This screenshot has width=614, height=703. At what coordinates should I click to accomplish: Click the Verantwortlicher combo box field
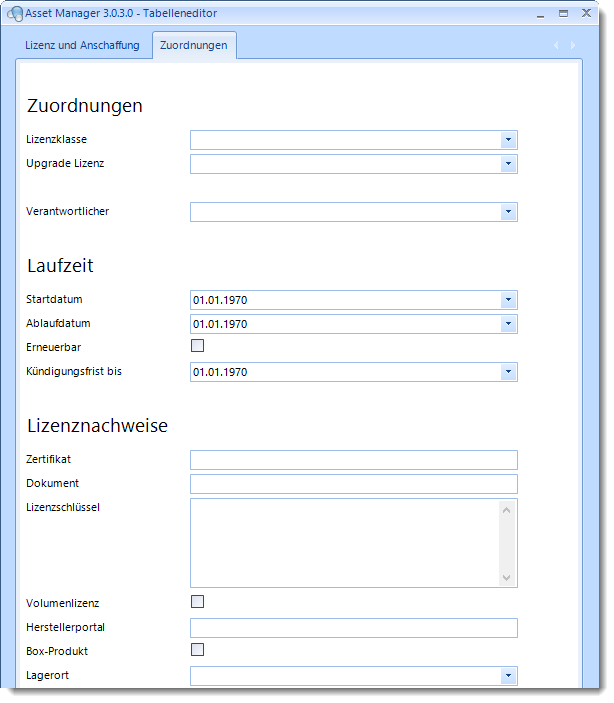coord(354,212)
